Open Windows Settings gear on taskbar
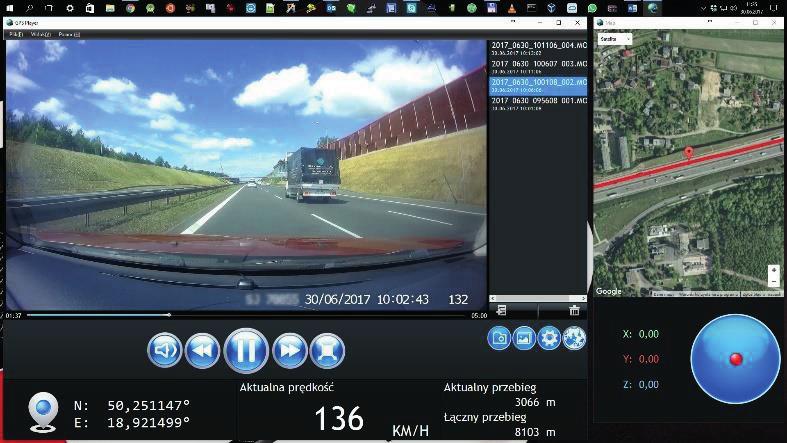Viewport: 787px width, 443px height. [70, 8]
